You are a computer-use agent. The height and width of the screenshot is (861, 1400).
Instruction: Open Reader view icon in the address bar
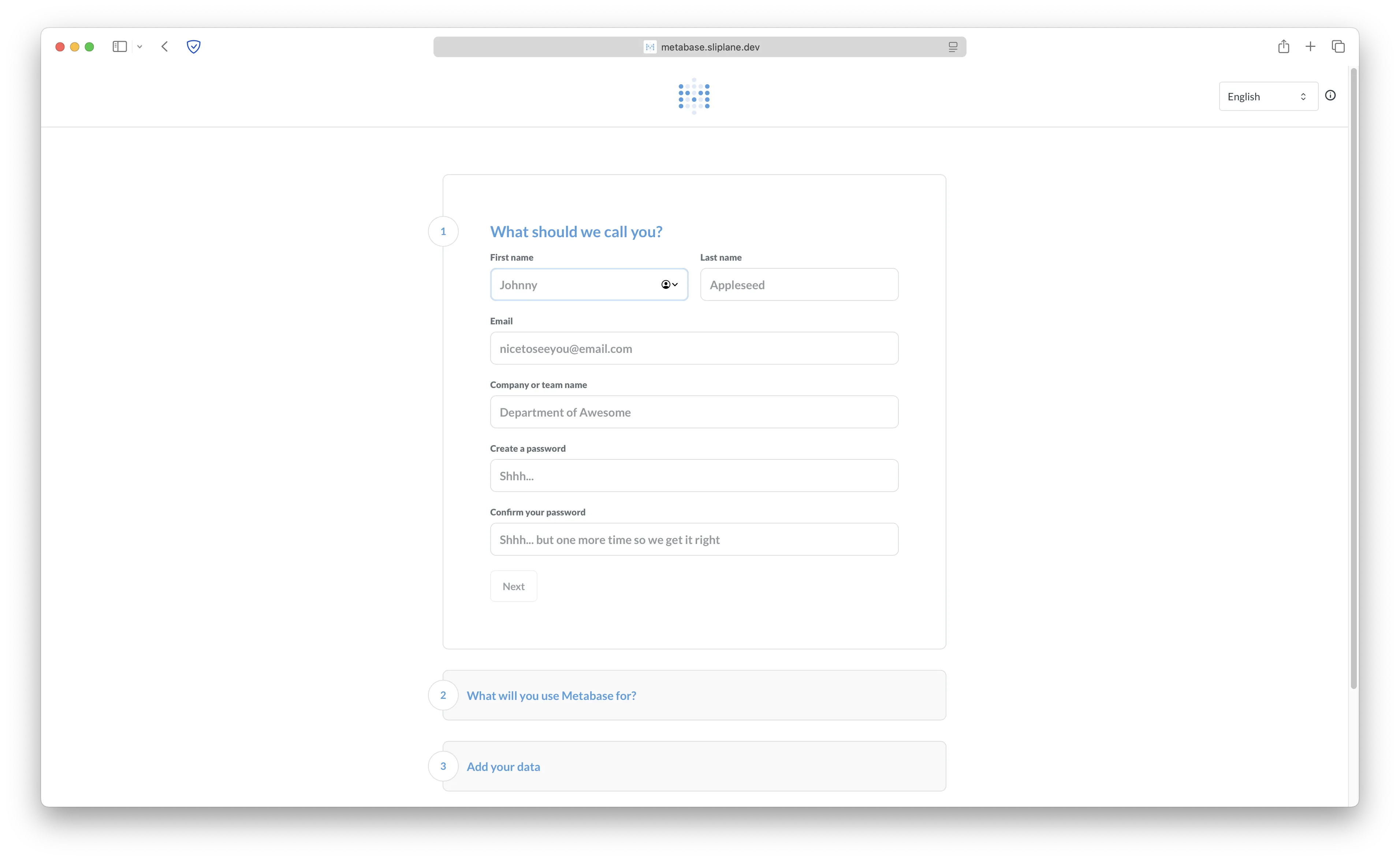(953, 47)
